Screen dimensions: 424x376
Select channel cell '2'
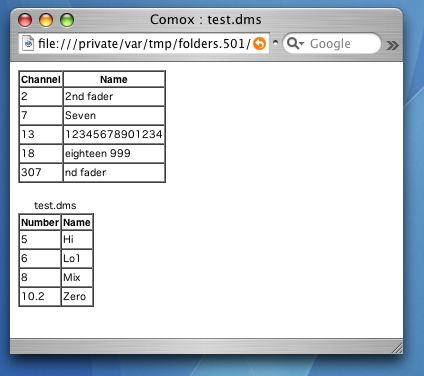pos(41,97)
